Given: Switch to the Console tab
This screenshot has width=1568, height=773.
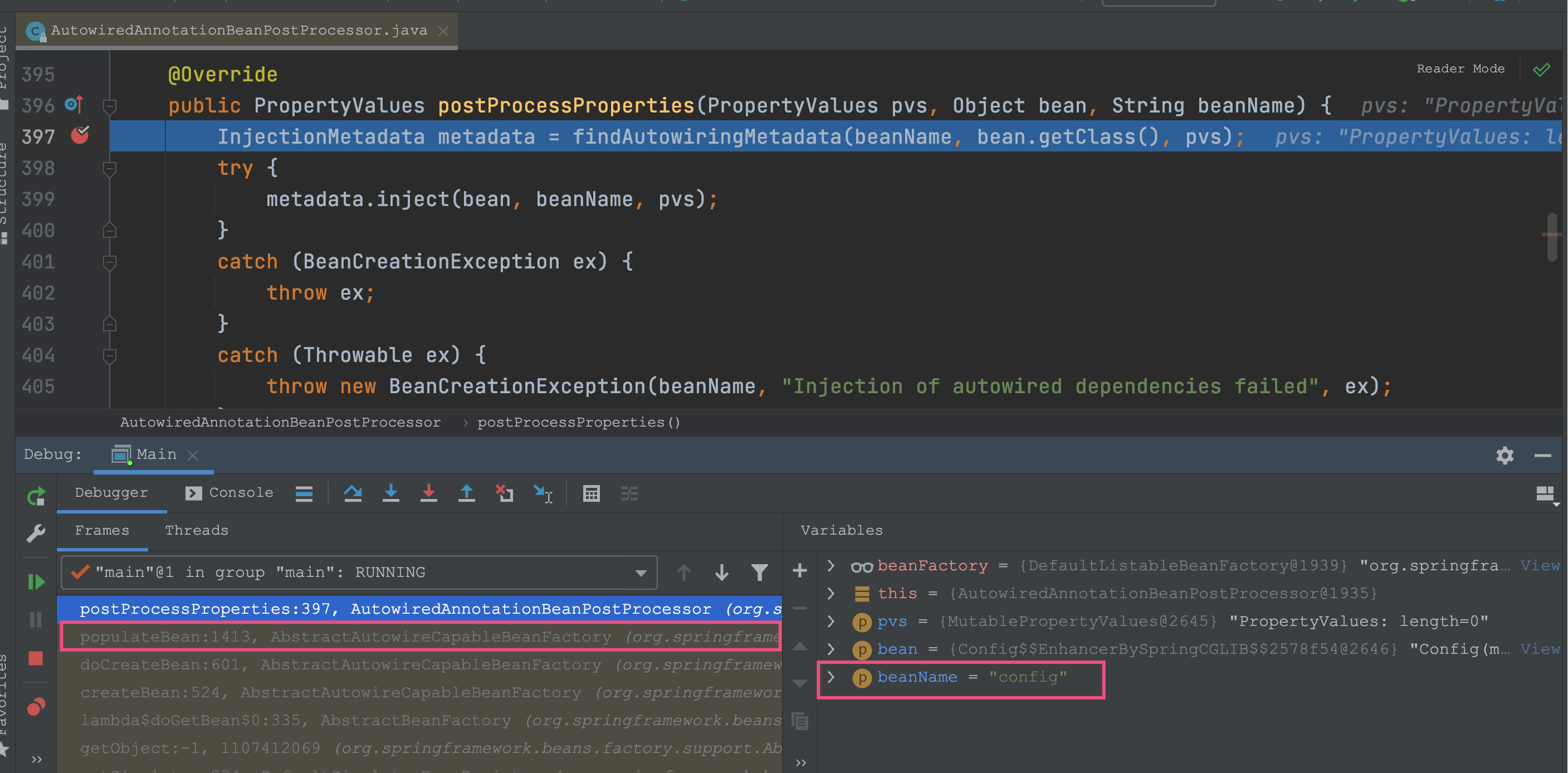Looking at the screenshot, I should point(229,492).
